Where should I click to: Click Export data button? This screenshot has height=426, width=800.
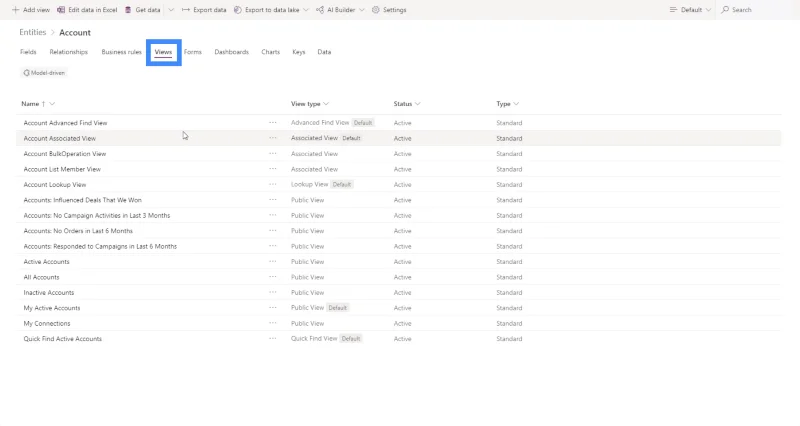pos(204,10)
